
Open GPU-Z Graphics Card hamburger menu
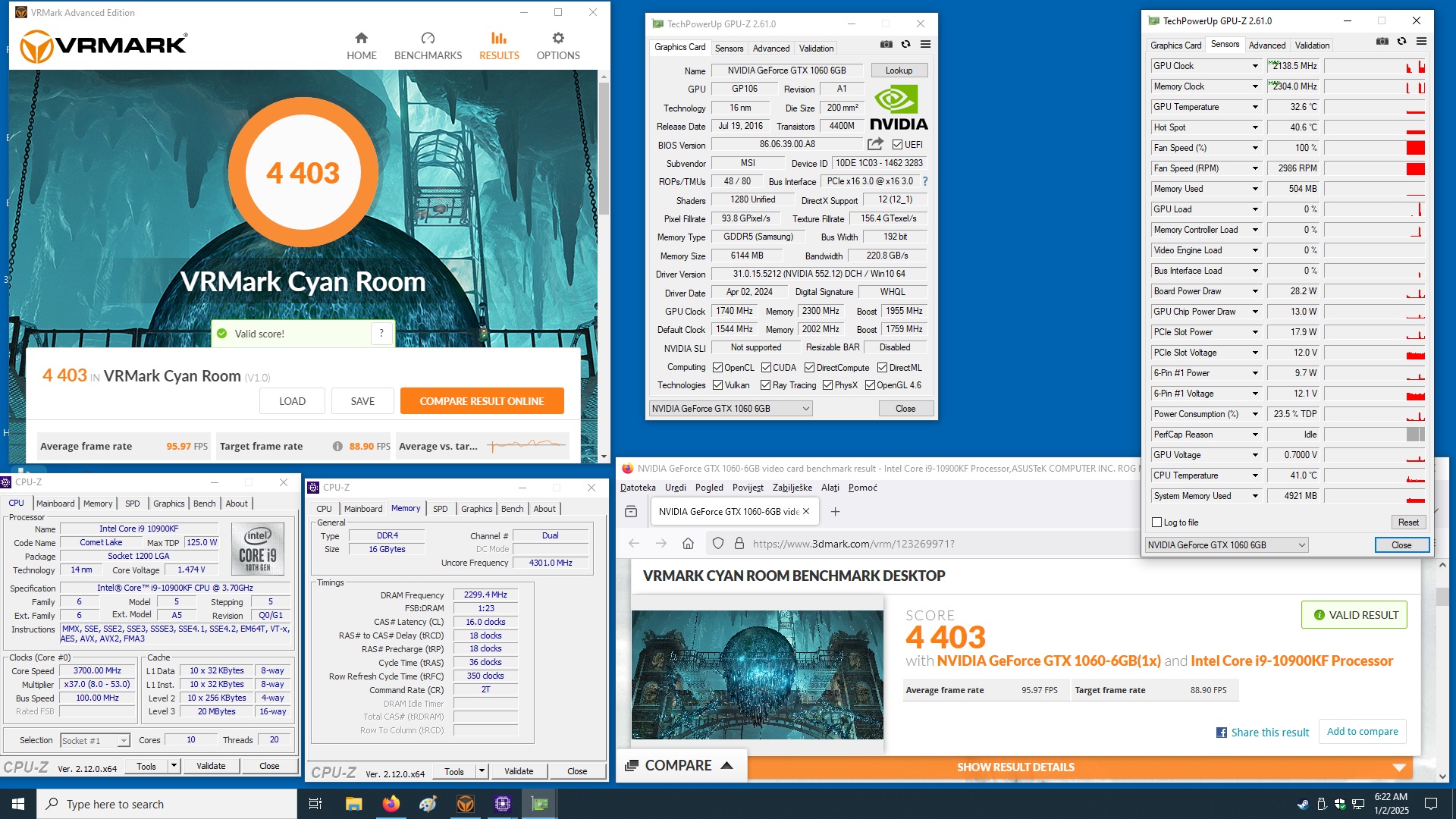click(x=925, y=45)
